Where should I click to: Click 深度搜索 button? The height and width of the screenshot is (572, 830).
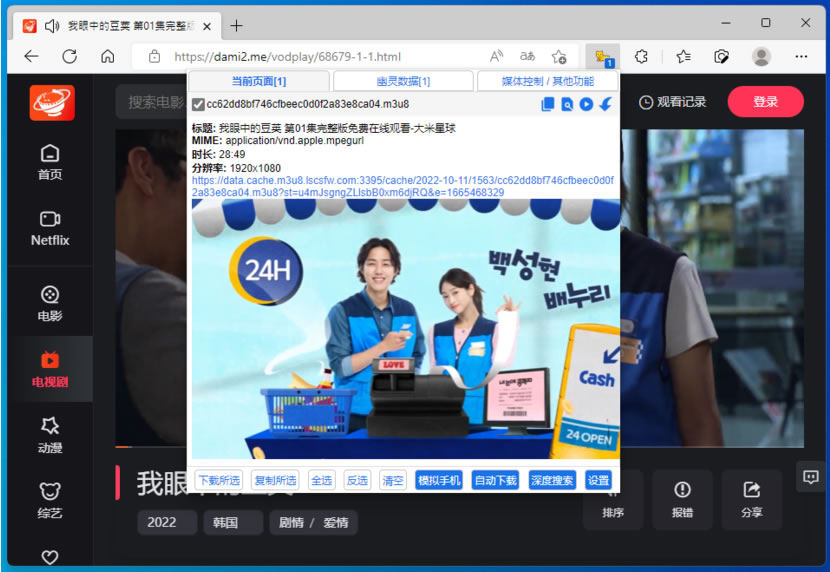(x=552, y=480)
